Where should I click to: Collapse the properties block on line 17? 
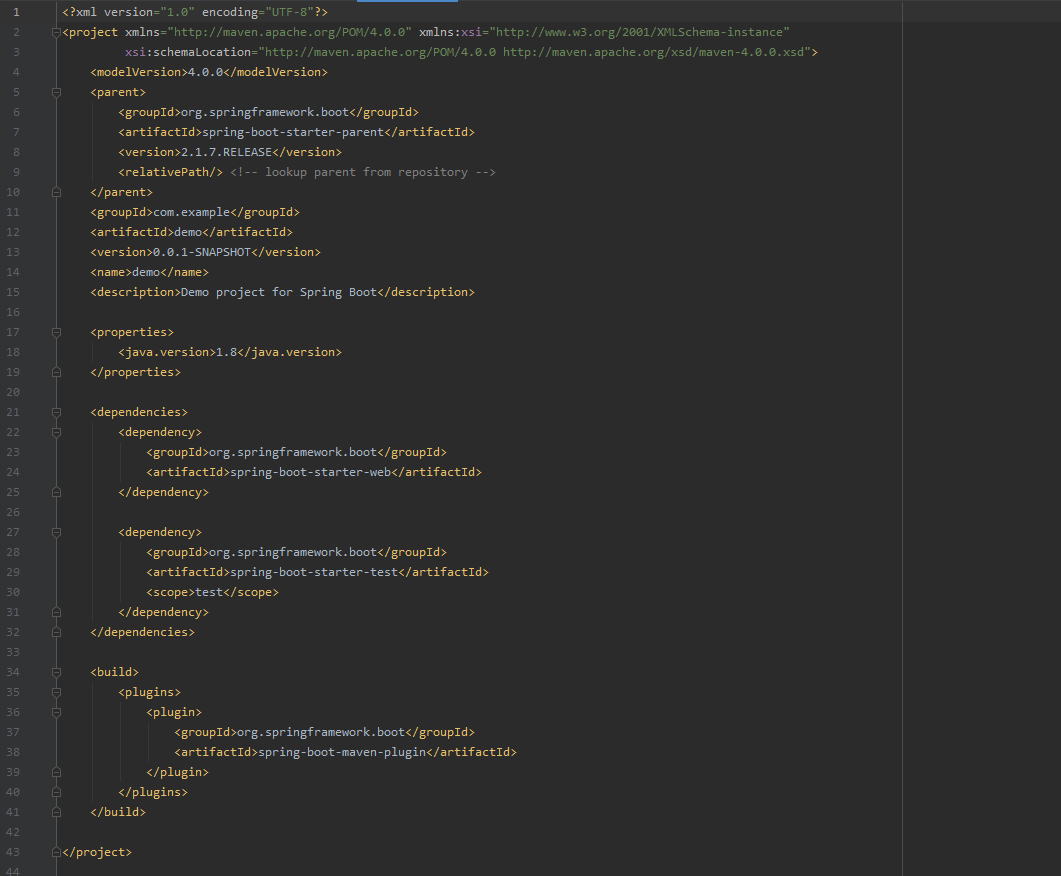point(57,332)
